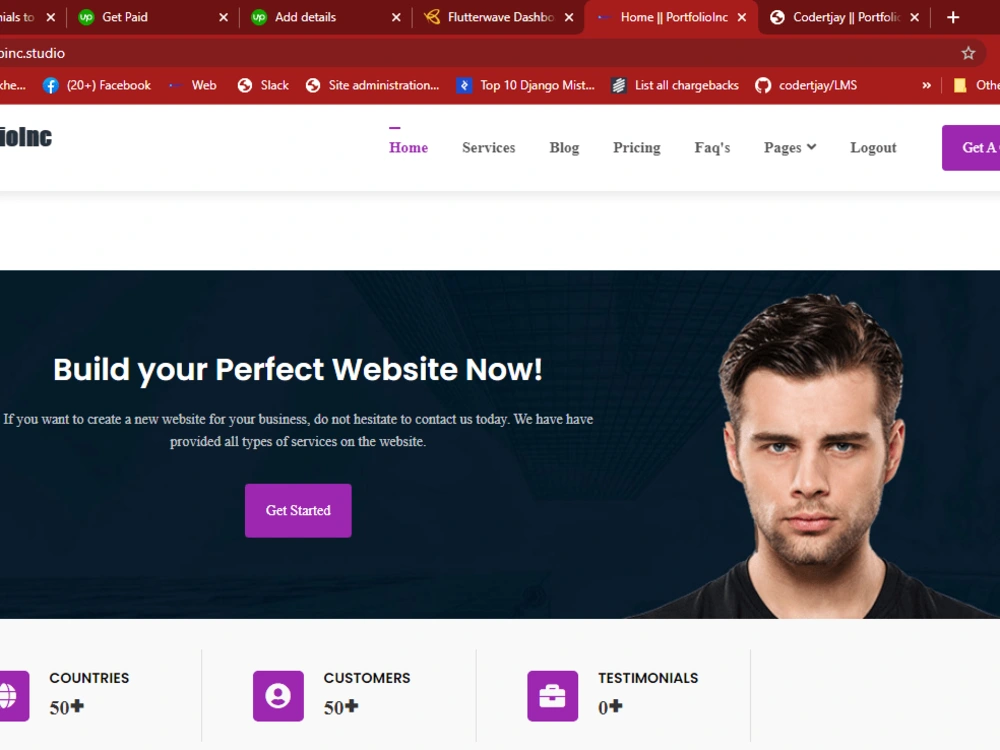Open Pricing in the site navigation
Viewport: 1000px width, 750px height.
pyautogui.click(x=636, y=147)
